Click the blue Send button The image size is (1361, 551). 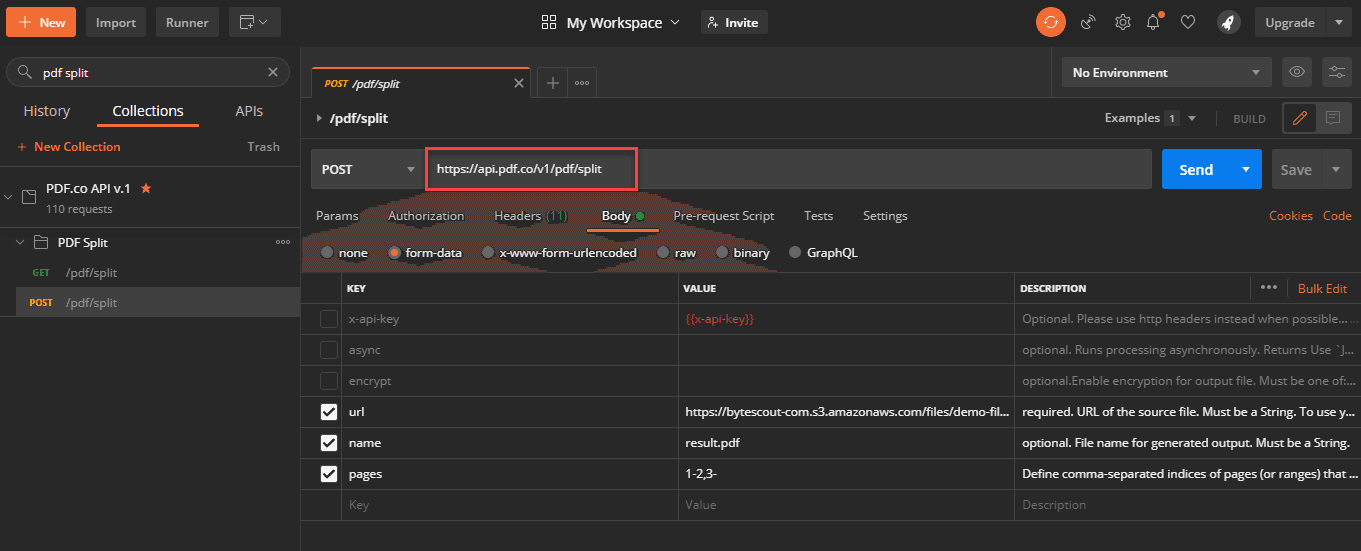1195,170
